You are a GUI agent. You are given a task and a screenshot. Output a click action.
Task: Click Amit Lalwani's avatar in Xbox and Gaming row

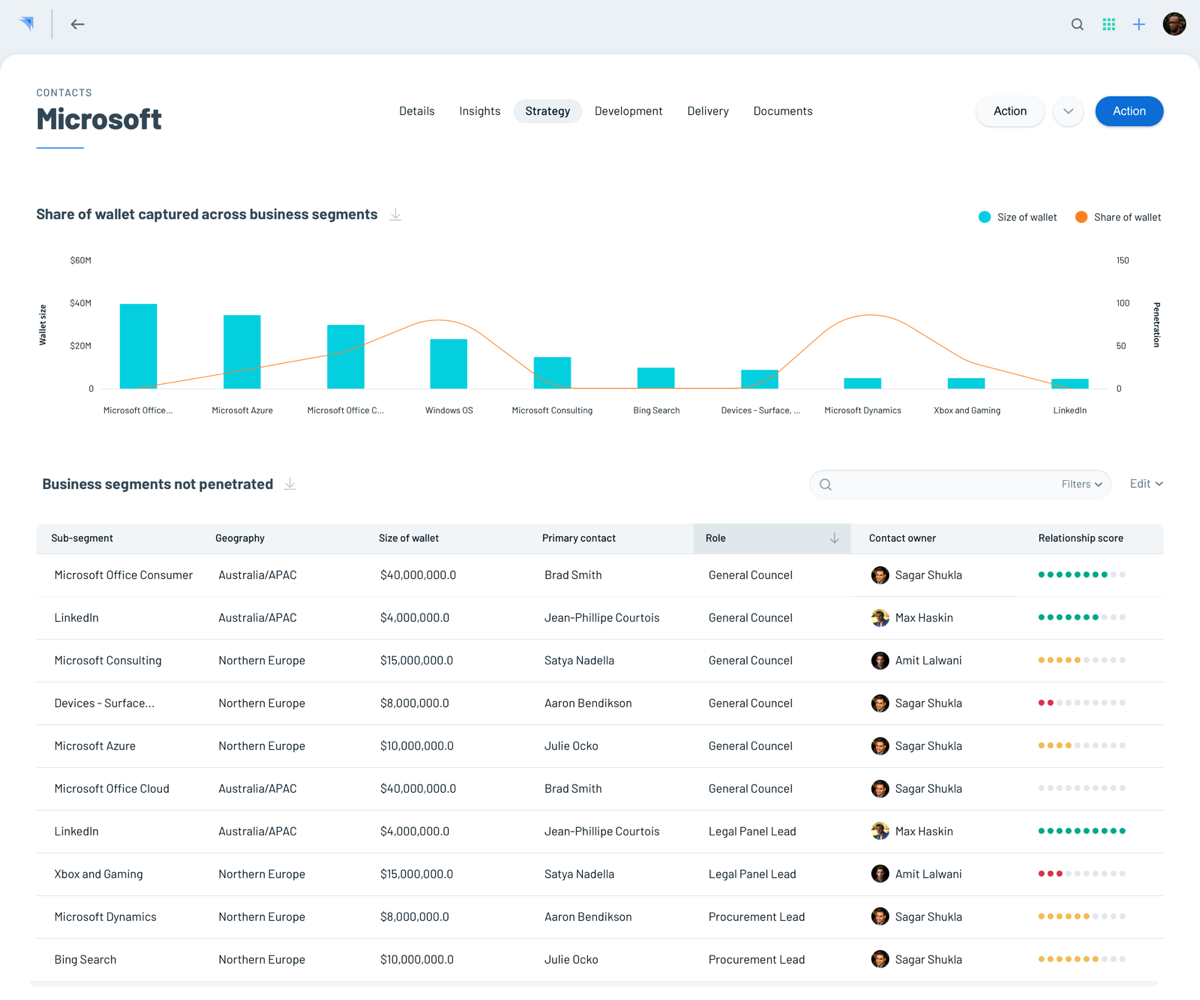click(880, 874)
